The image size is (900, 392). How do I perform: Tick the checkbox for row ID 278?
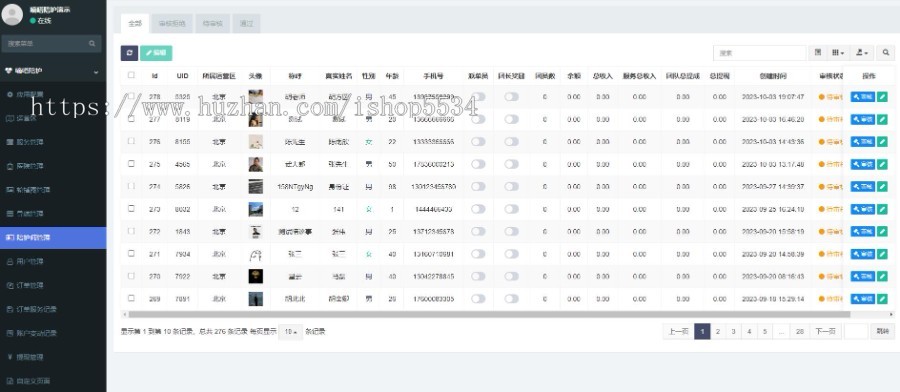pos(131,96)
